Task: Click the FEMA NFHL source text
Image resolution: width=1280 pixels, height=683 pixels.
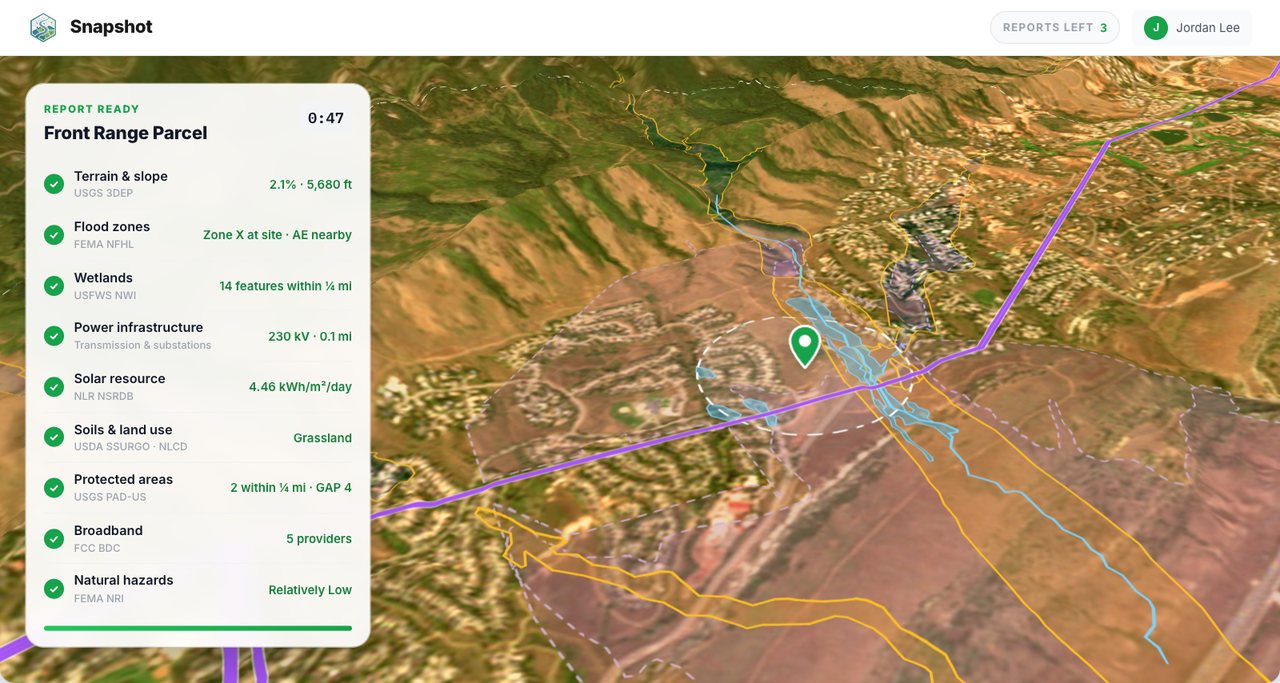Action: click(x=104, y=244)
